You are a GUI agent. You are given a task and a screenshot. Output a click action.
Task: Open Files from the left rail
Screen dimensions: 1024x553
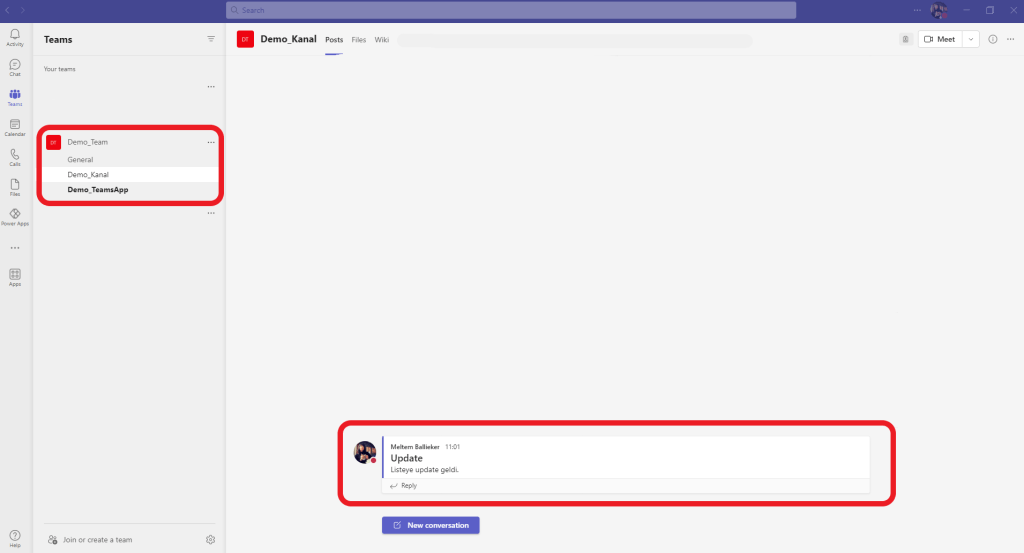point(15,187)
